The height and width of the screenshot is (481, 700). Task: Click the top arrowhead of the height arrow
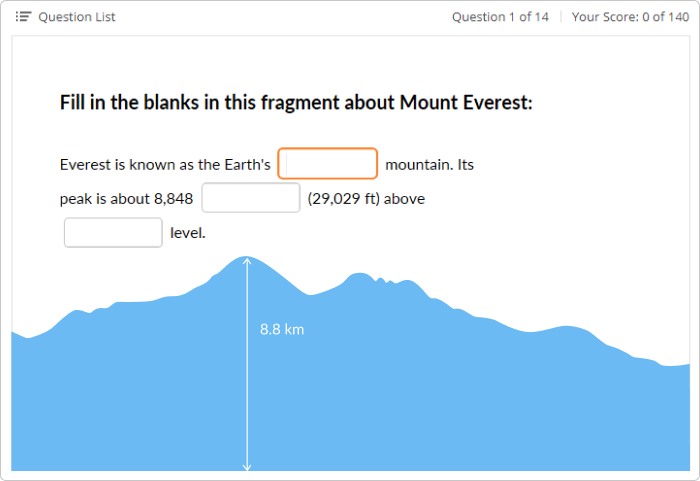247,261
